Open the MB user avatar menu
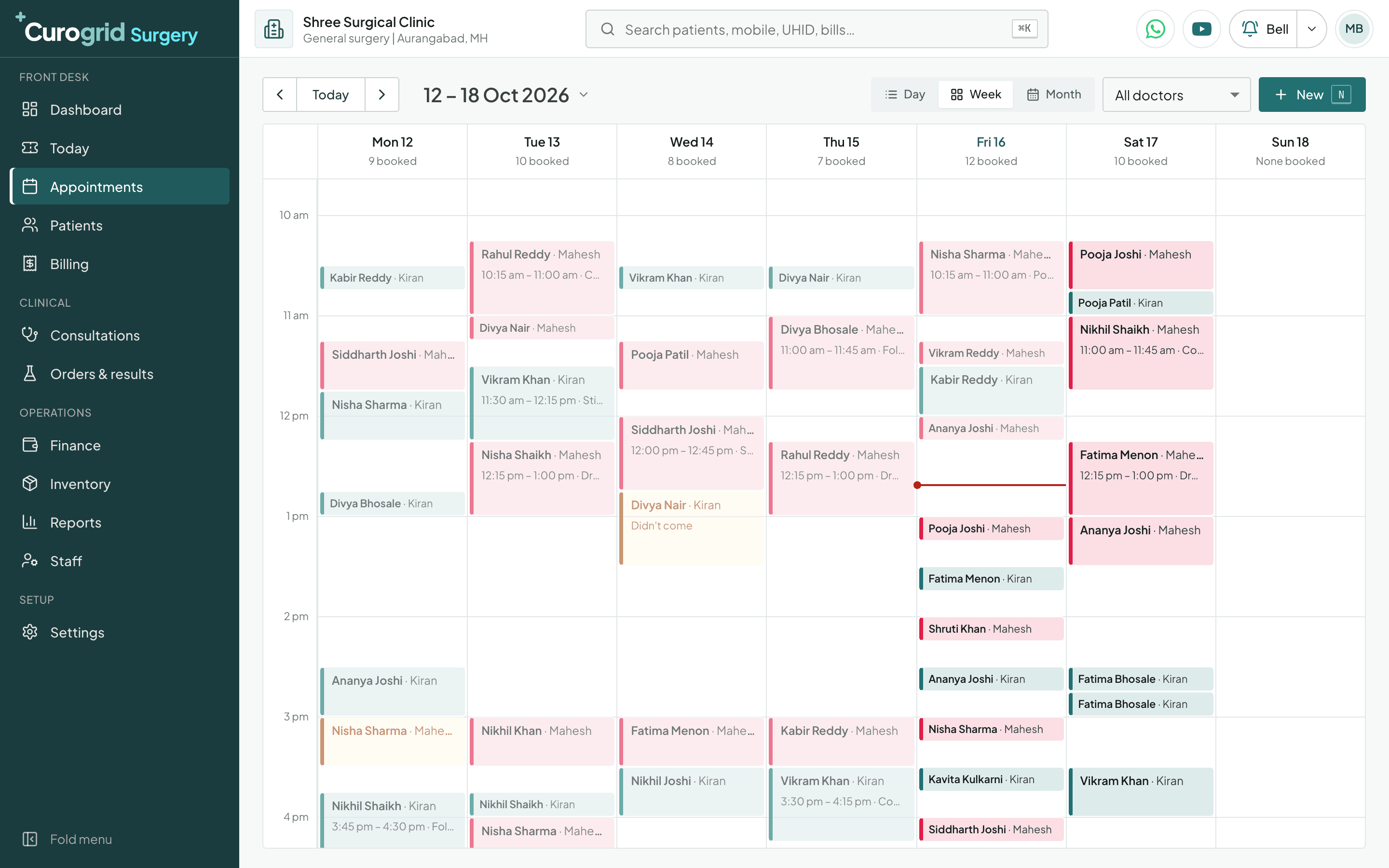 pyautogui.click(x=1354, y=29)
